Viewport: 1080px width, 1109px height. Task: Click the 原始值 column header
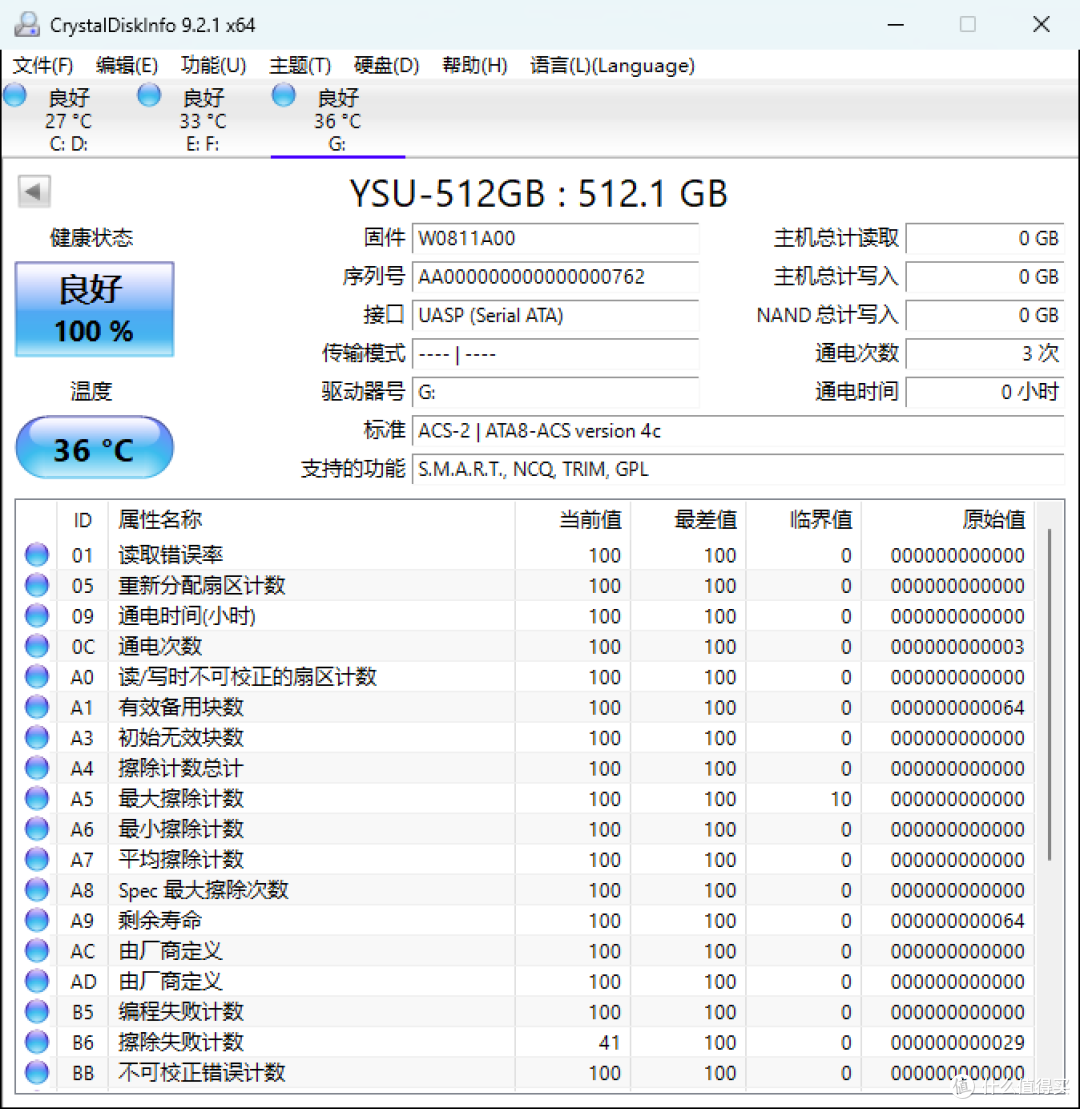948,520
